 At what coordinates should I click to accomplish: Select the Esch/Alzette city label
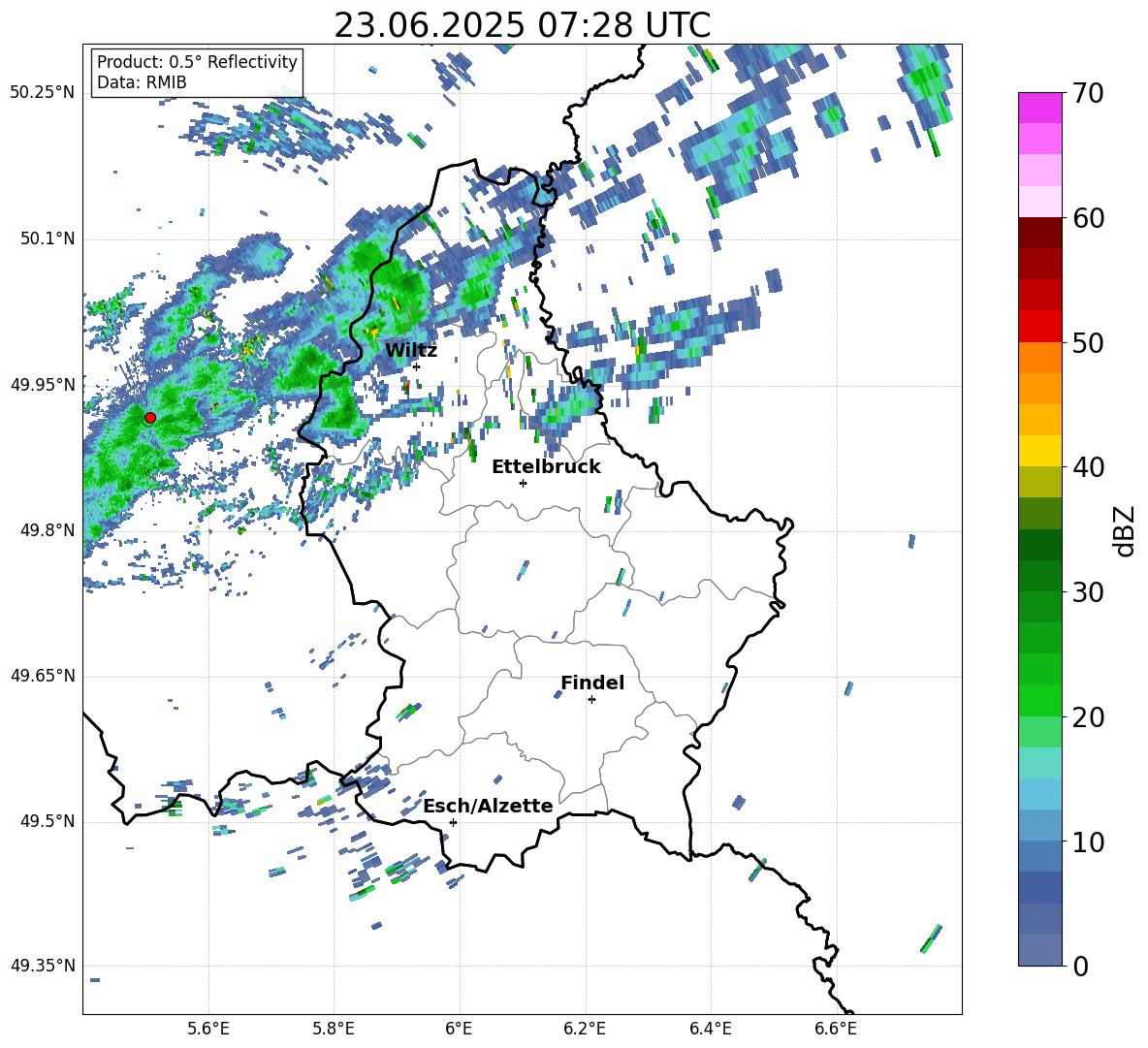point(488,807)
